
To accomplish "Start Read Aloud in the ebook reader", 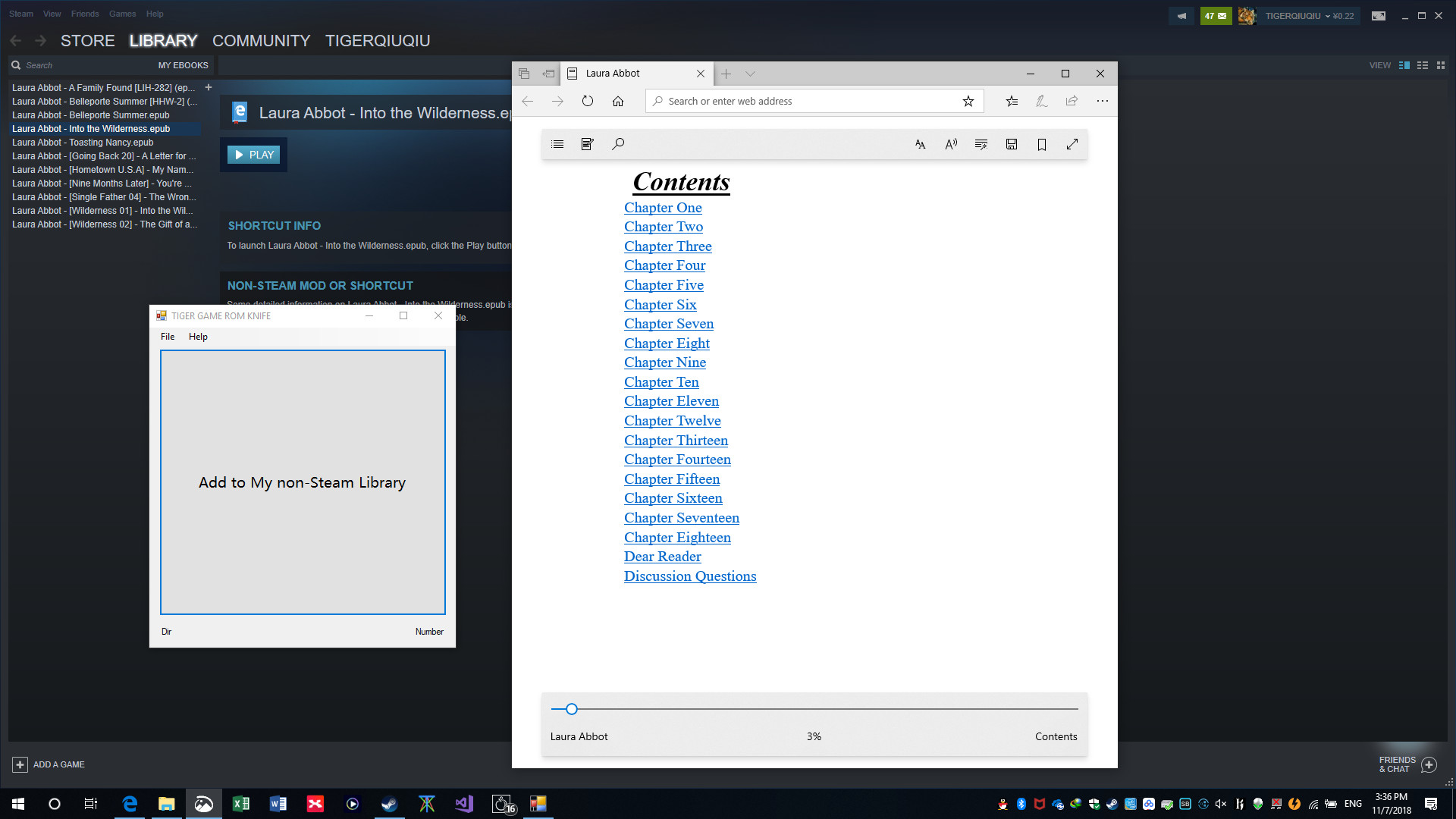I will [x=951, y=144].
